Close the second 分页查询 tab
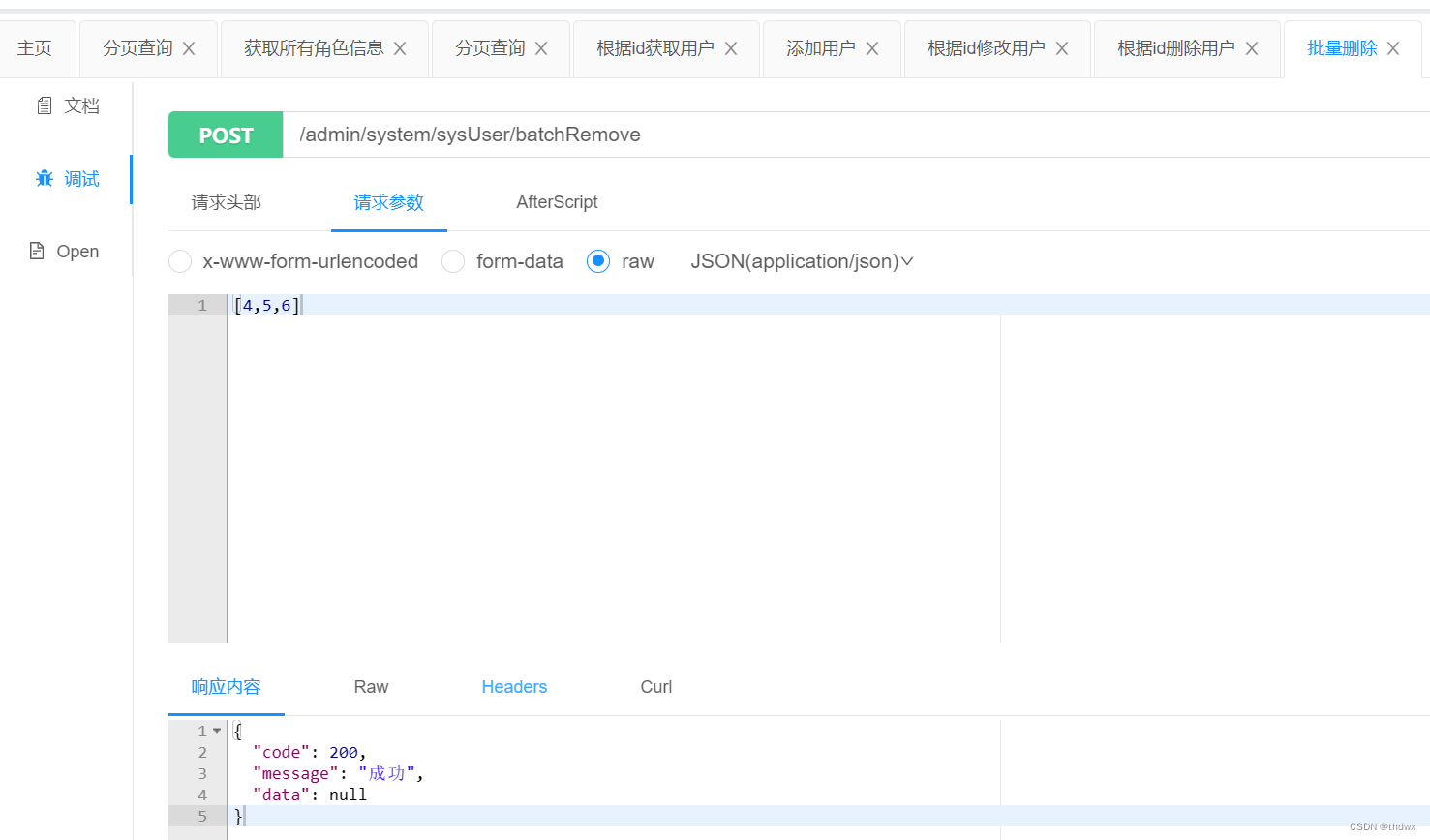 tap(541, 48)
